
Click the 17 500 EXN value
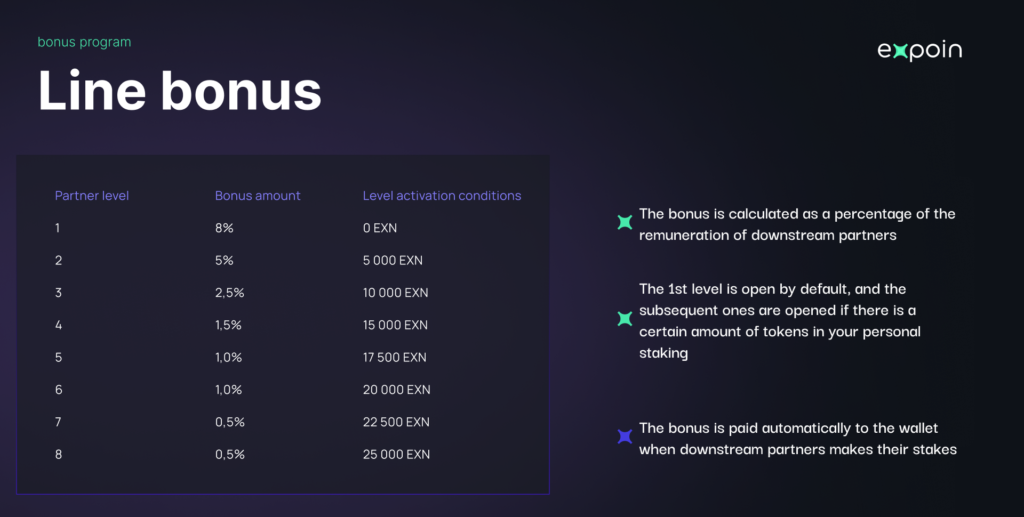[x=394, y=357]
